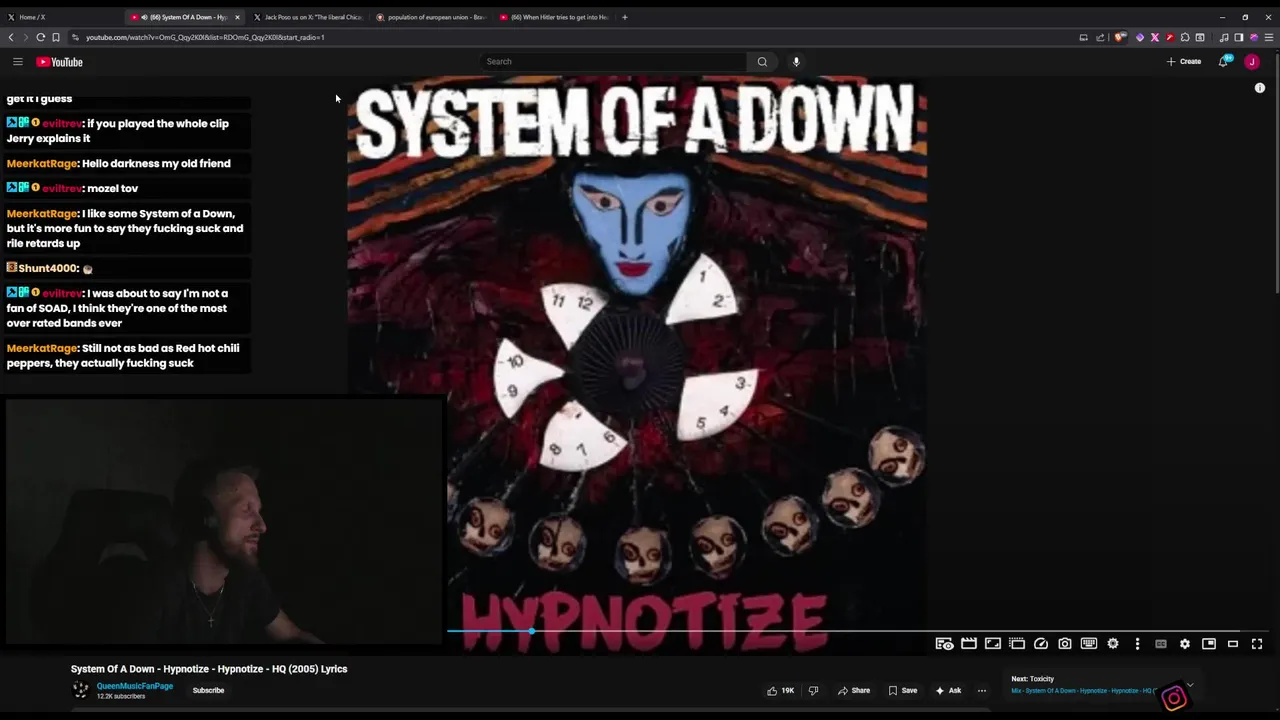Open YouTube notifications bell
Viewport: 1280px width, 720px height.
pyautogui.click(x=1224, y=62)
